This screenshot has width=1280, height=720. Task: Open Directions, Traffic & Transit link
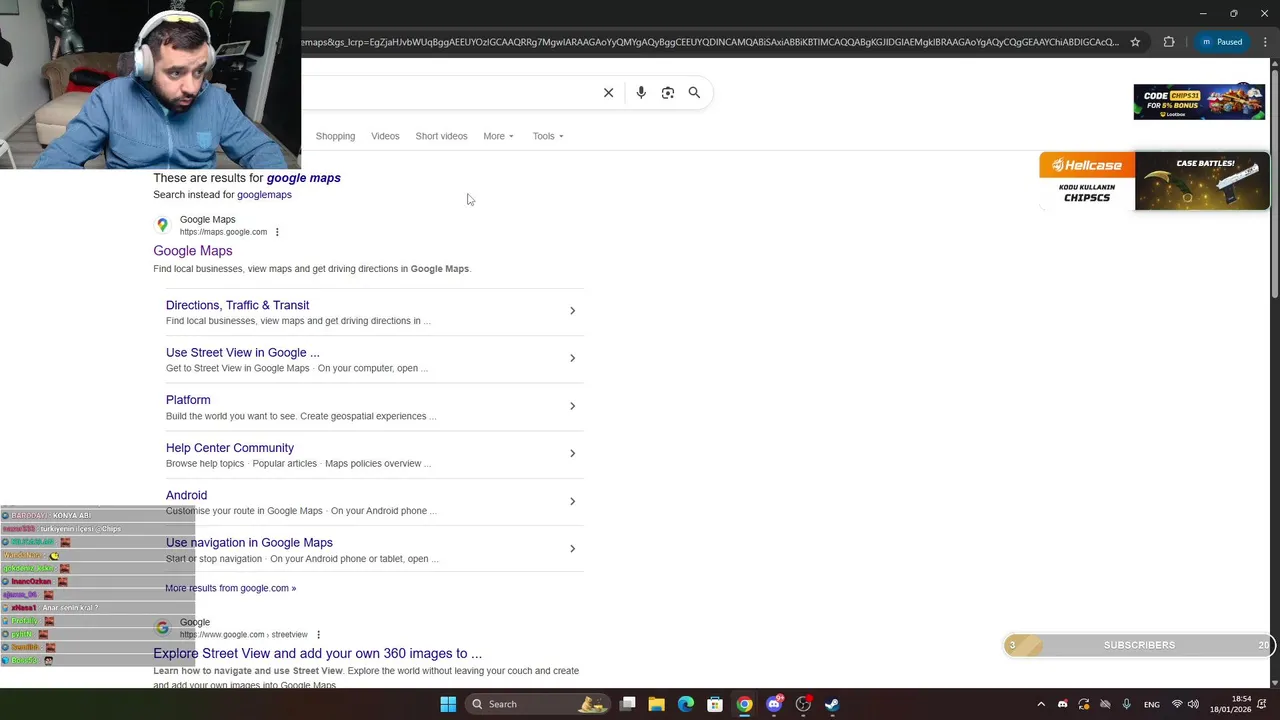coord(237,305)
